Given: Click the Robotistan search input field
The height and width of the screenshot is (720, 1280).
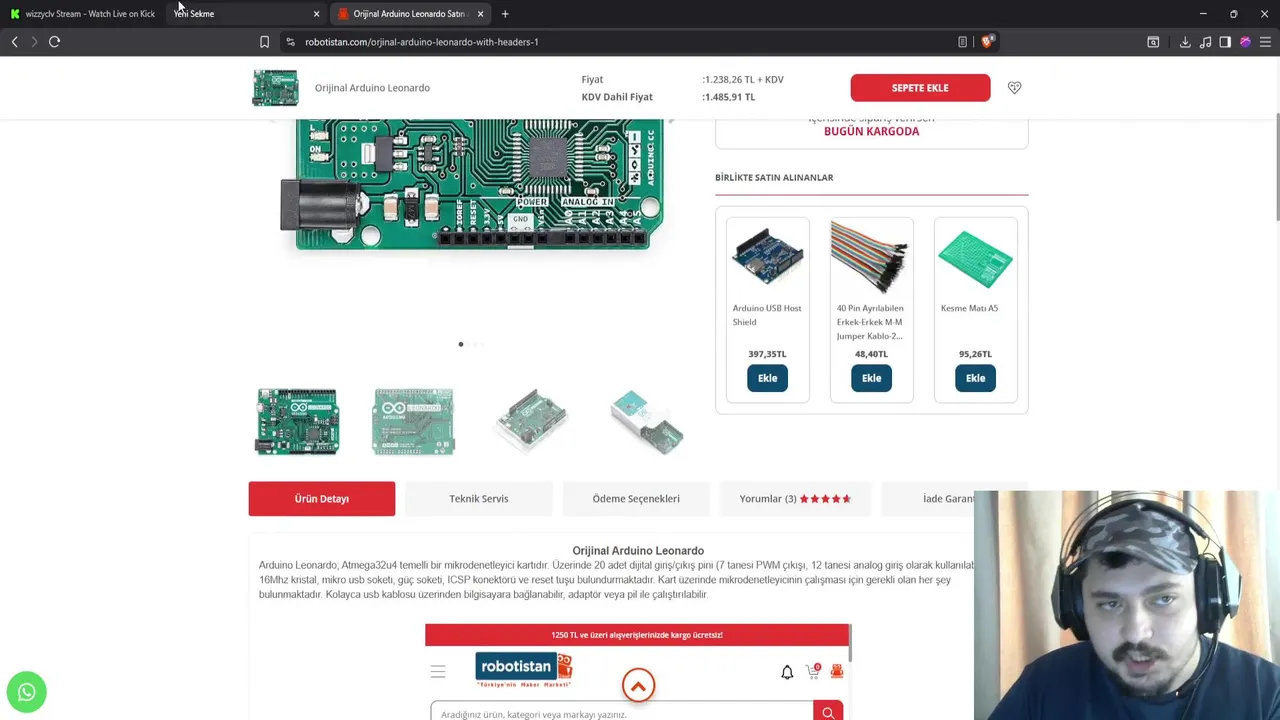Looking at the screenshot, I should (x=622, y=713).
